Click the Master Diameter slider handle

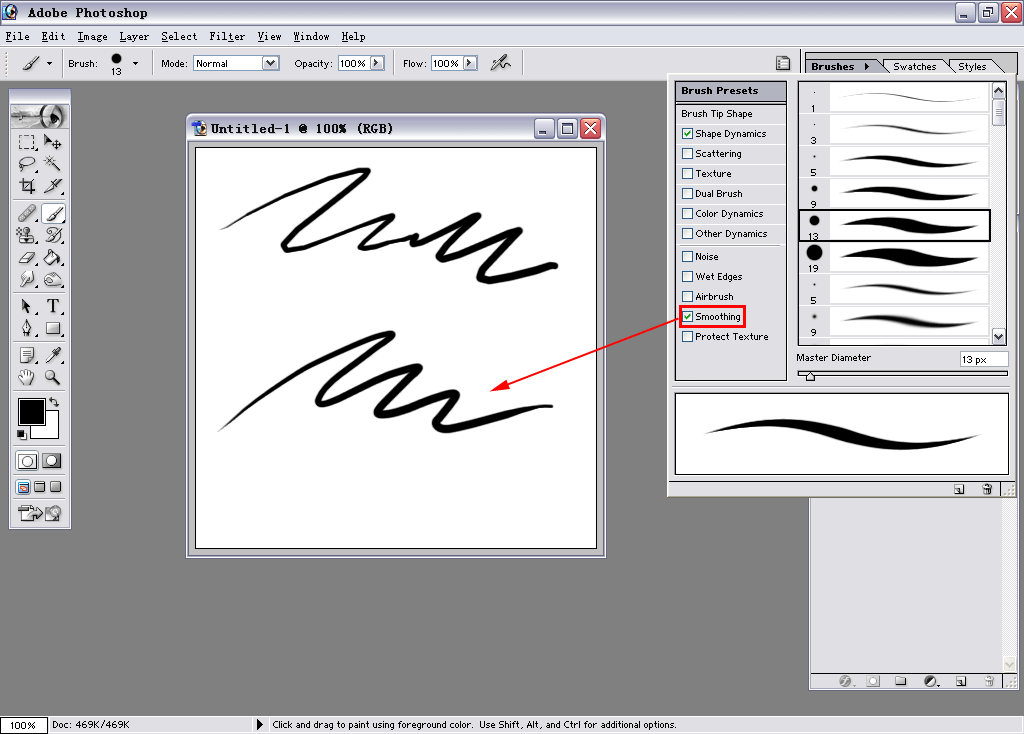click(810, 376)
